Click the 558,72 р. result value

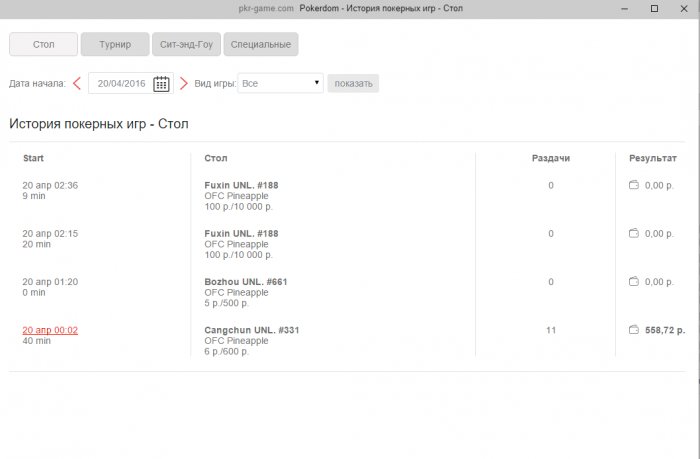click(665, 330)
